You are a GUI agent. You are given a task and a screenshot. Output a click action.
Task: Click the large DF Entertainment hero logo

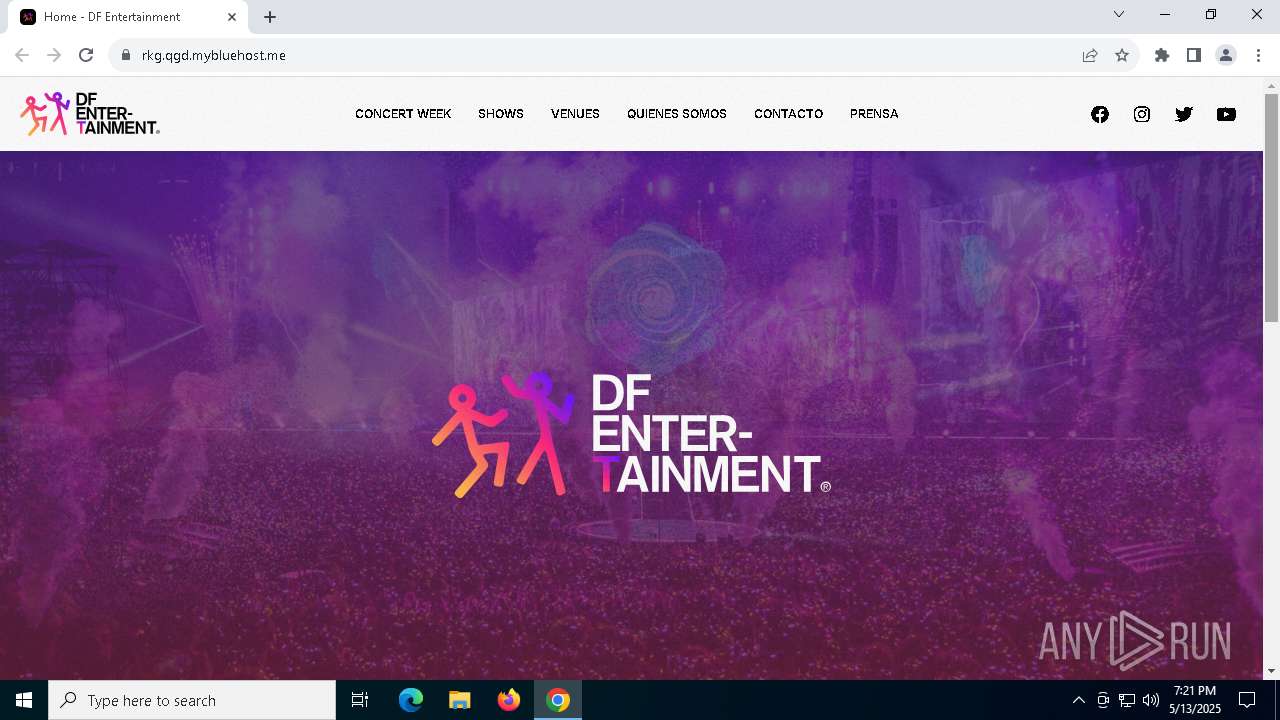click(631, 435)
